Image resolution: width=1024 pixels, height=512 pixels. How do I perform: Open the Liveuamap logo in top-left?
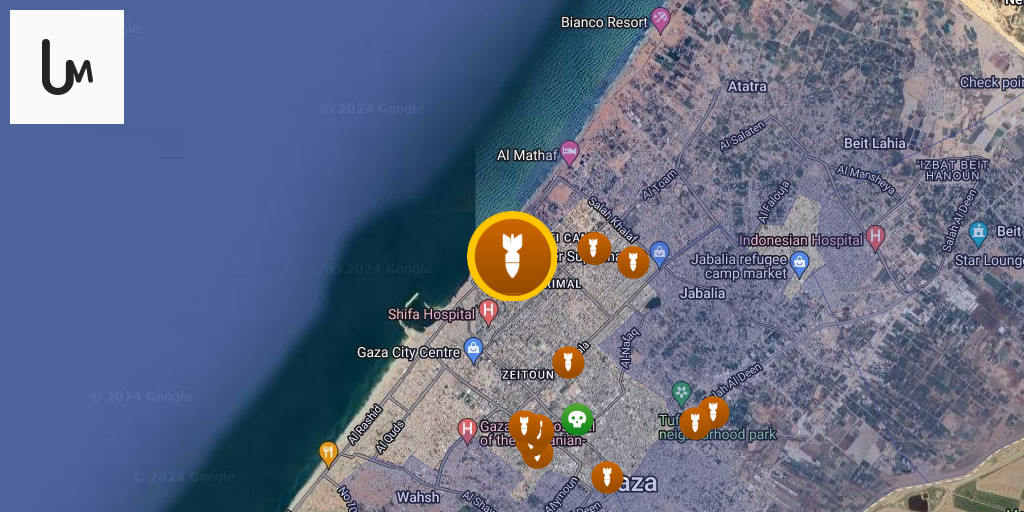[x=67, y=67]
